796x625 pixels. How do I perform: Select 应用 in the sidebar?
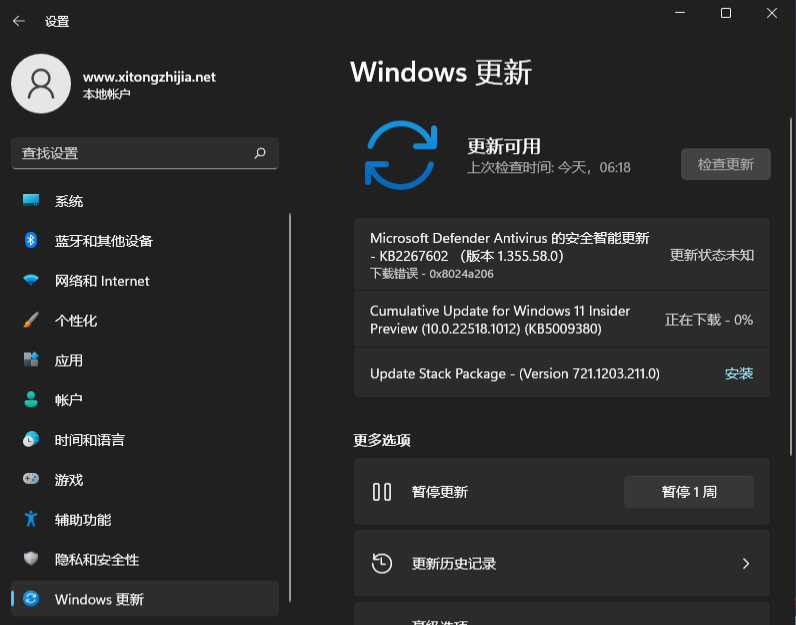[145, 360]
